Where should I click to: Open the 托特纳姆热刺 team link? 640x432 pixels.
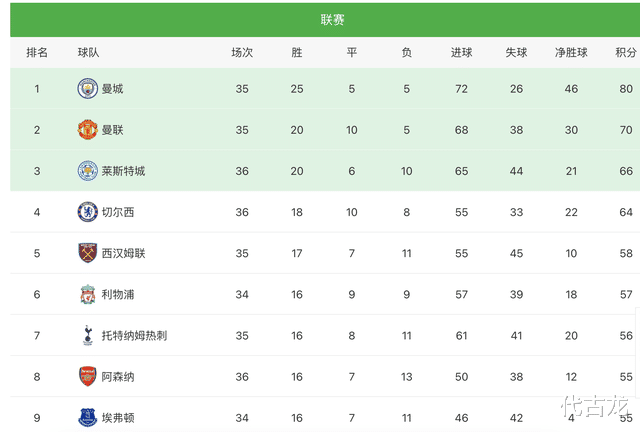pyautogui.click(x=134, y=335)
